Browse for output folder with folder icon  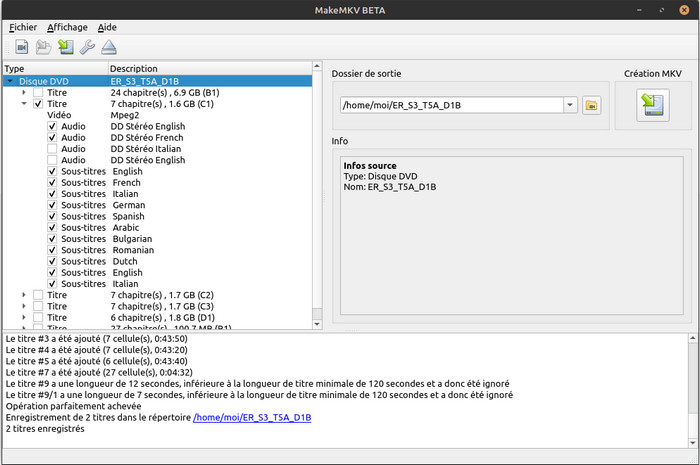[x=592, y=105]
